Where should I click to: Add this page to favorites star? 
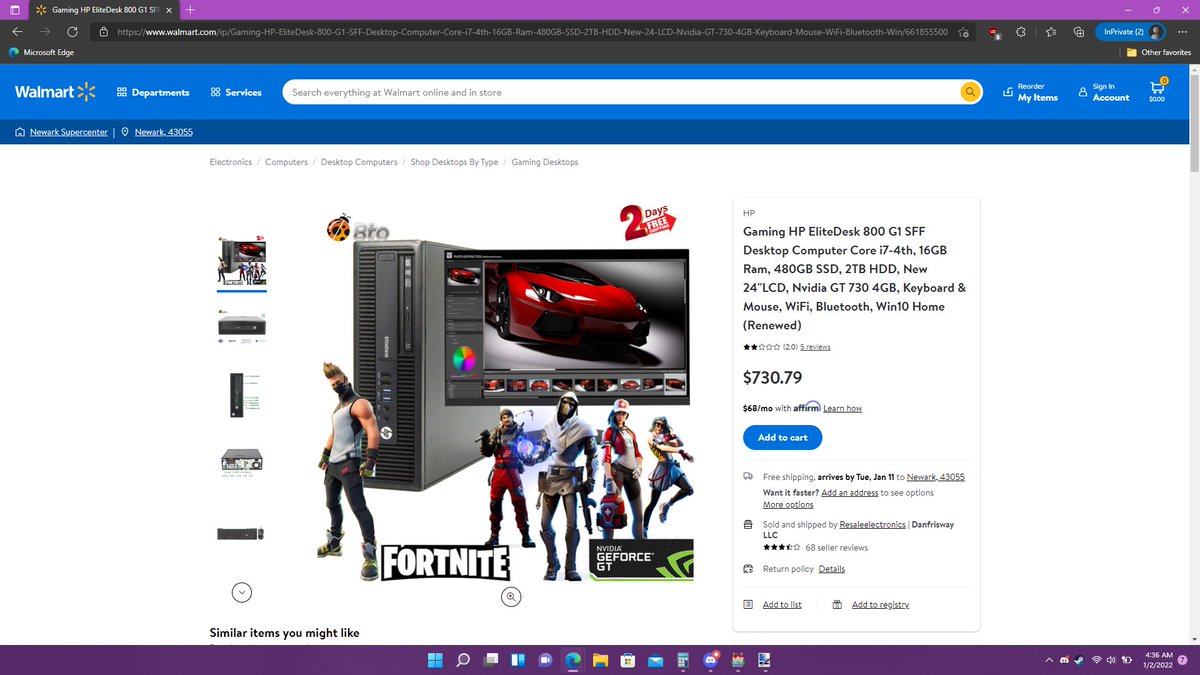tap(962, 32)
